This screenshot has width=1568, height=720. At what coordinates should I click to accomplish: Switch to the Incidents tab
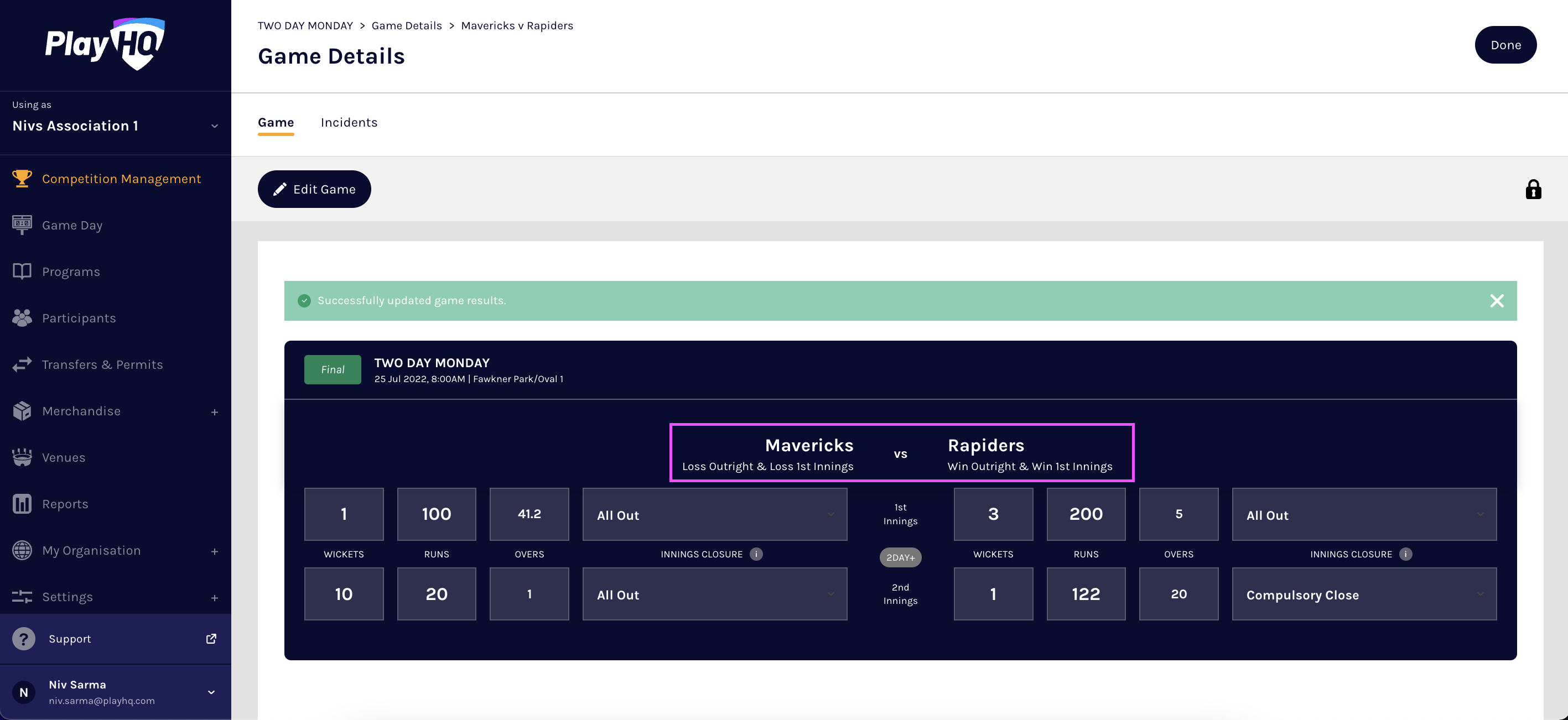pos(349,122)
